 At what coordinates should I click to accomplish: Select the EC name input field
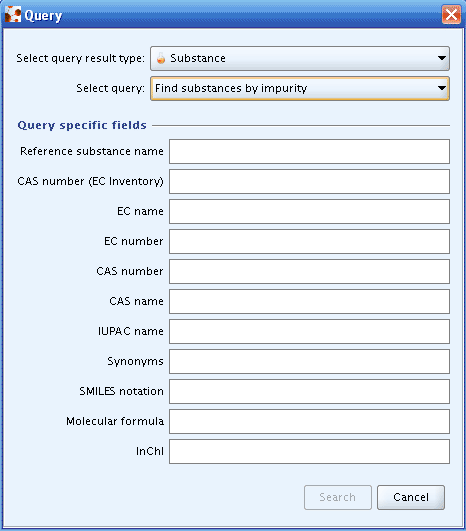(x=309, y=211)
